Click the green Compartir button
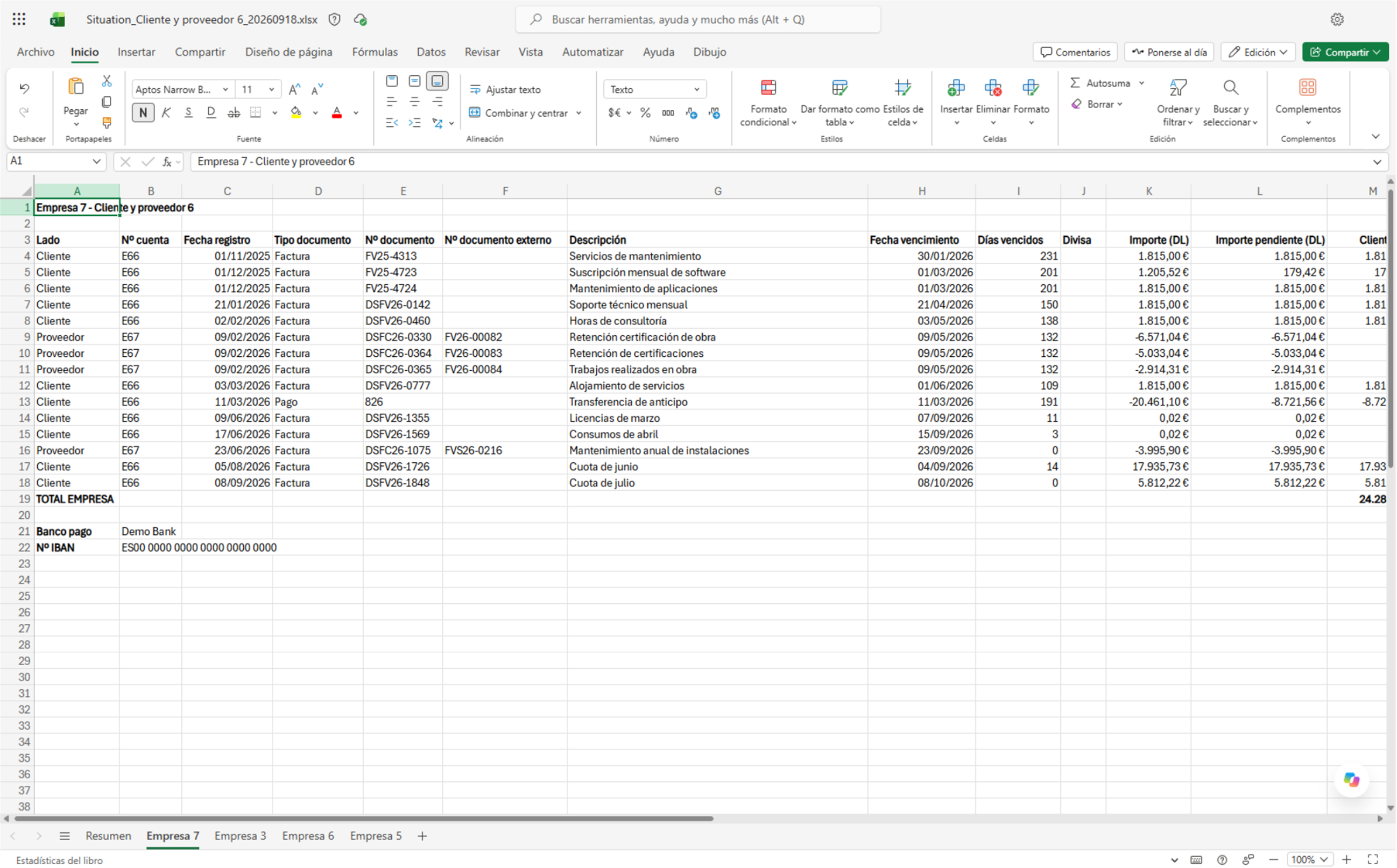 click(1345, 52)
